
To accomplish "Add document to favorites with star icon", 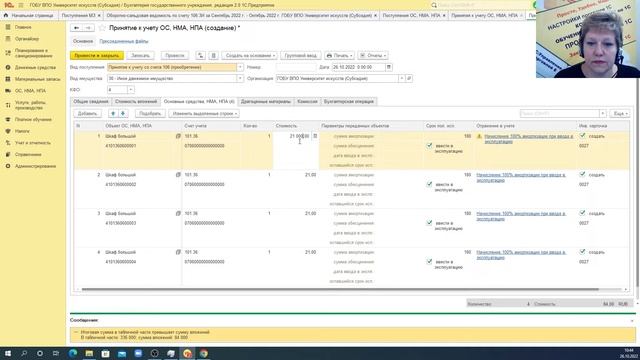I will pos(102,28).
